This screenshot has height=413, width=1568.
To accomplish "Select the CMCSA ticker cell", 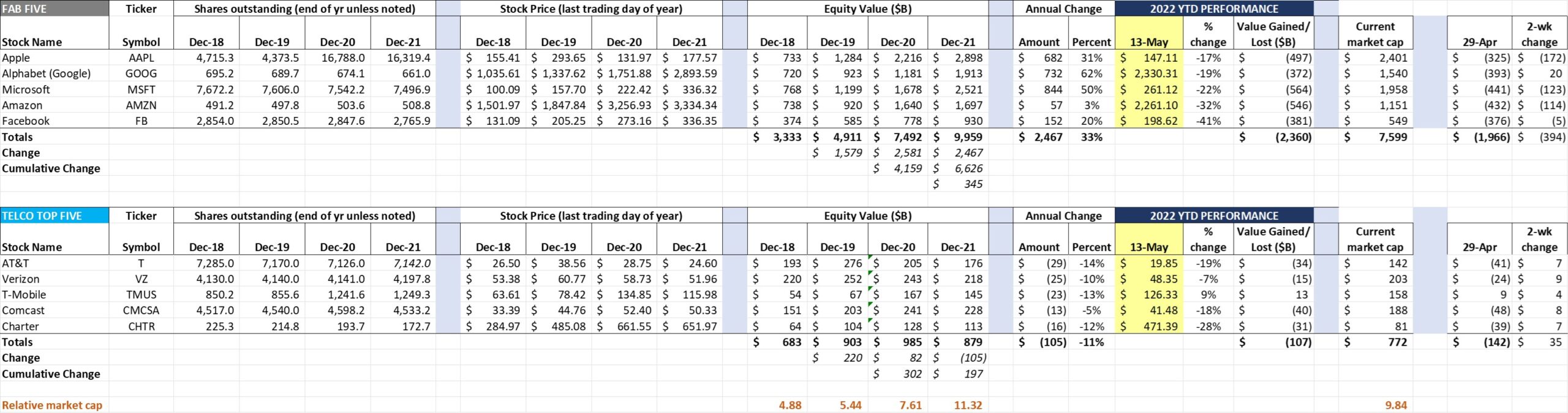I will pos(141,311).
